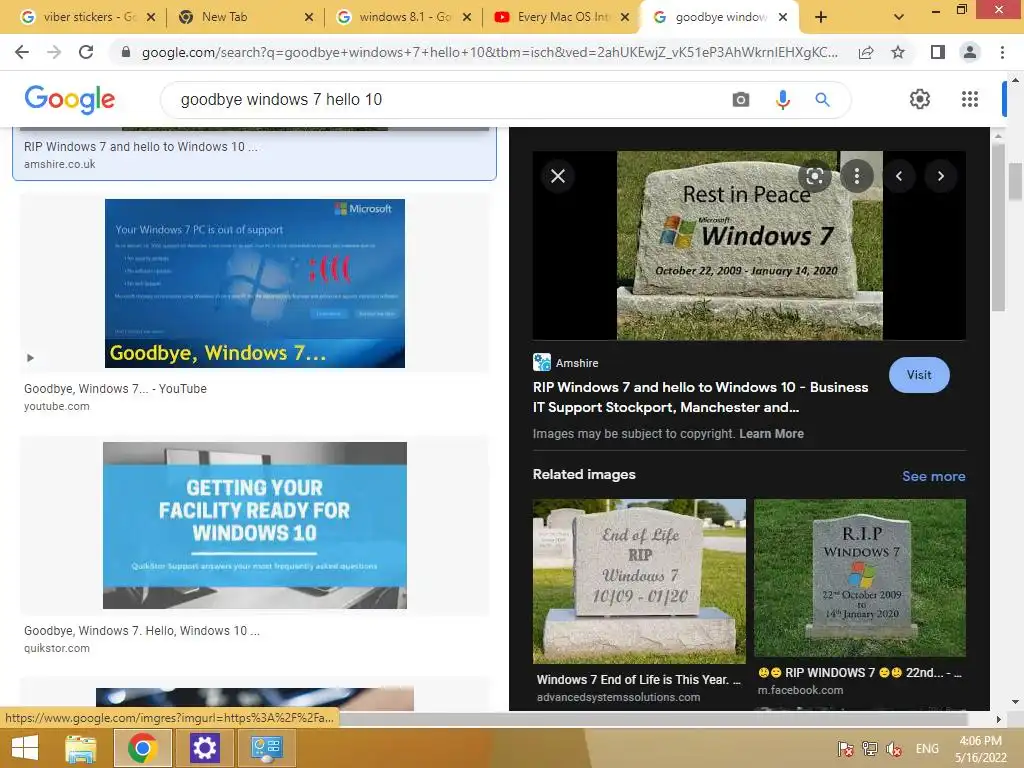Viewport: 1024px width, 768px height.
Task: Open the Windows Start button
Action: pos(25,748)
